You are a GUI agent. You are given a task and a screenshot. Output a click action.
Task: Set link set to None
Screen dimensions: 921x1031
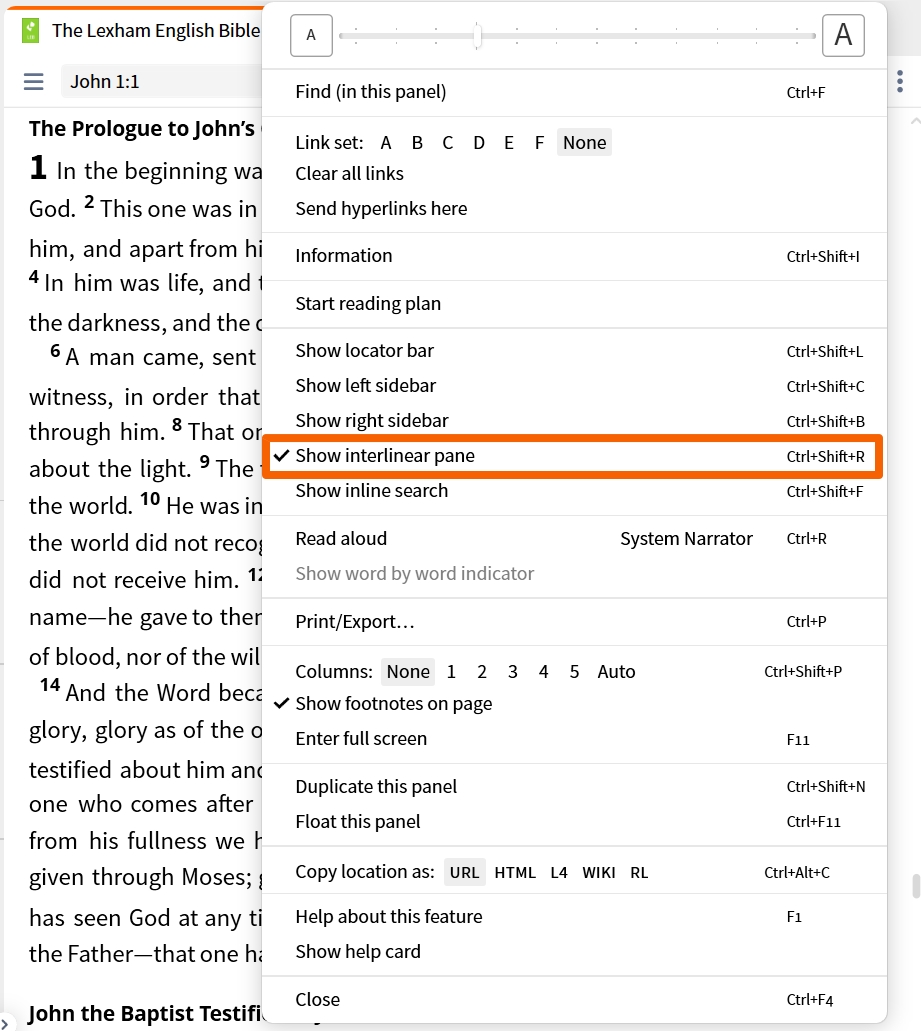tap(584, 143)
